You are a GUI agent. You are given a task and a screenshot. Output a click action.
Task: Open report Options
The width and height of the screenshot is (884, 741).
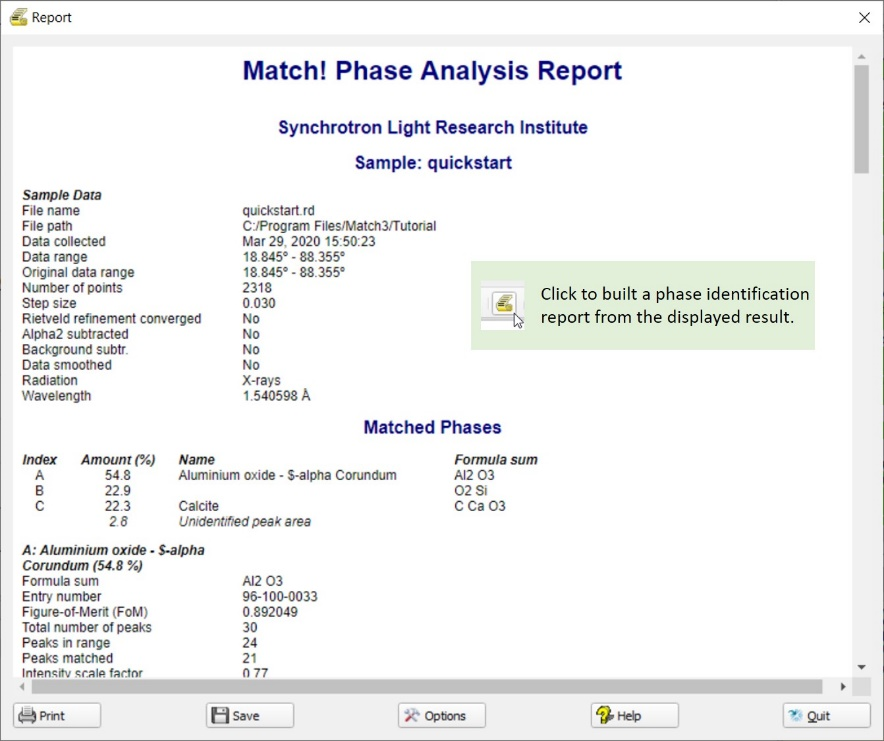click(442, 716)
